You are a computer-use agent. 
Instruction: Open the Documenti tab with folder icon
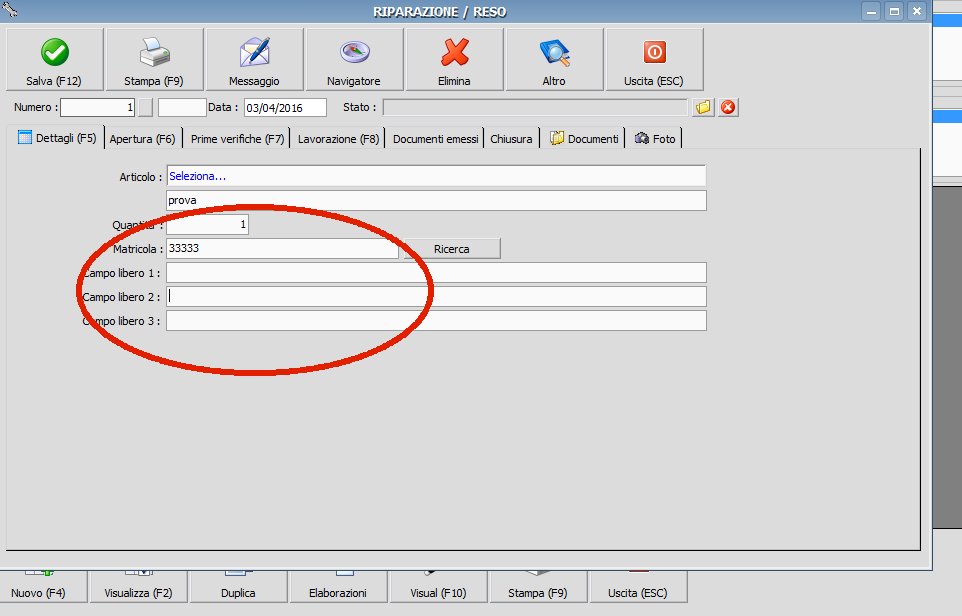tap(583, 139)
